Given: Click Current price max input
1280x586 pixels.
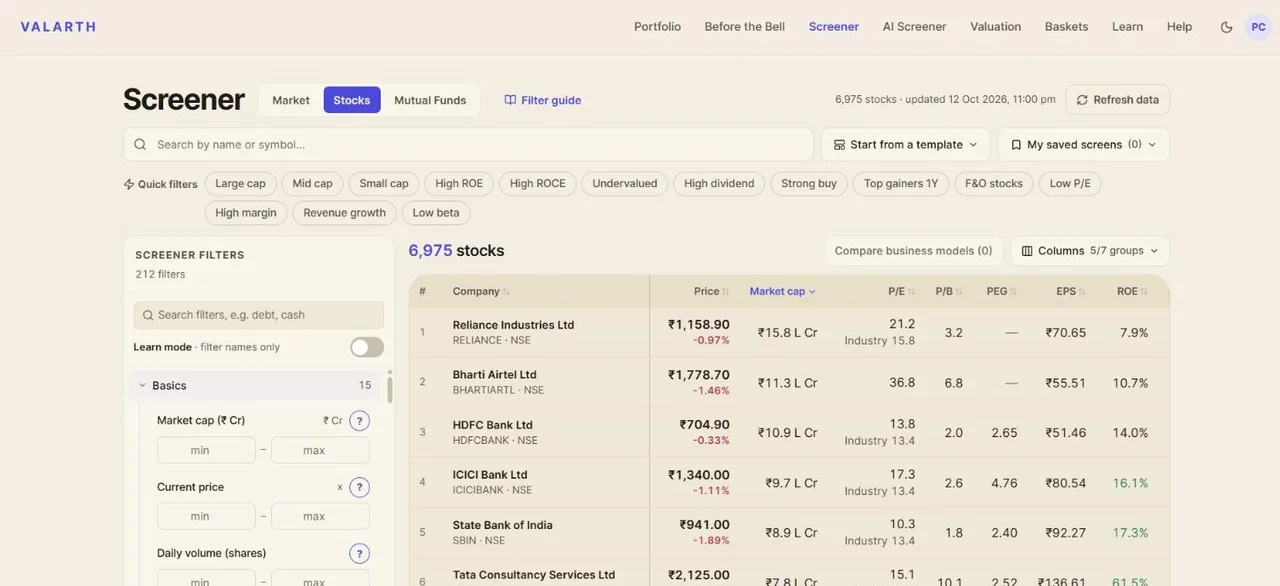Looking at the screenshot, I should (320, 516).
